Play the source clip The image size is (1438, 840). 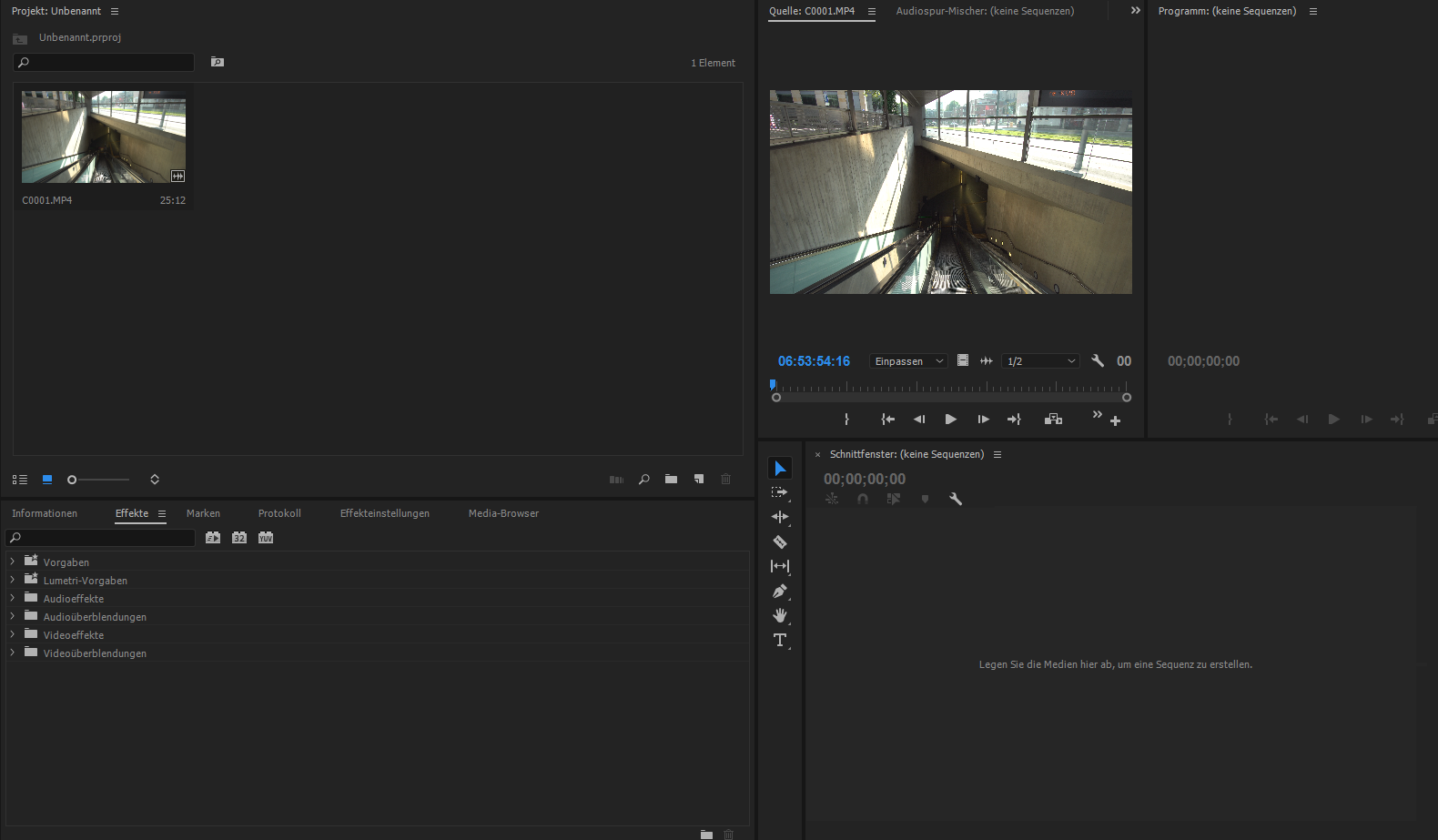(950, 420)
